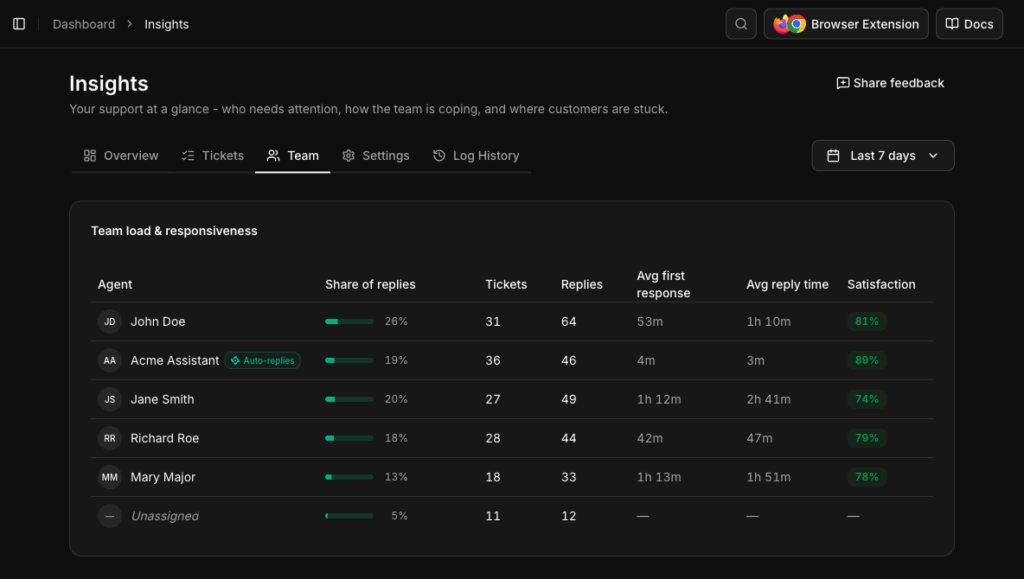Click Mary Major's 1h 13m first response

point(659,477)
